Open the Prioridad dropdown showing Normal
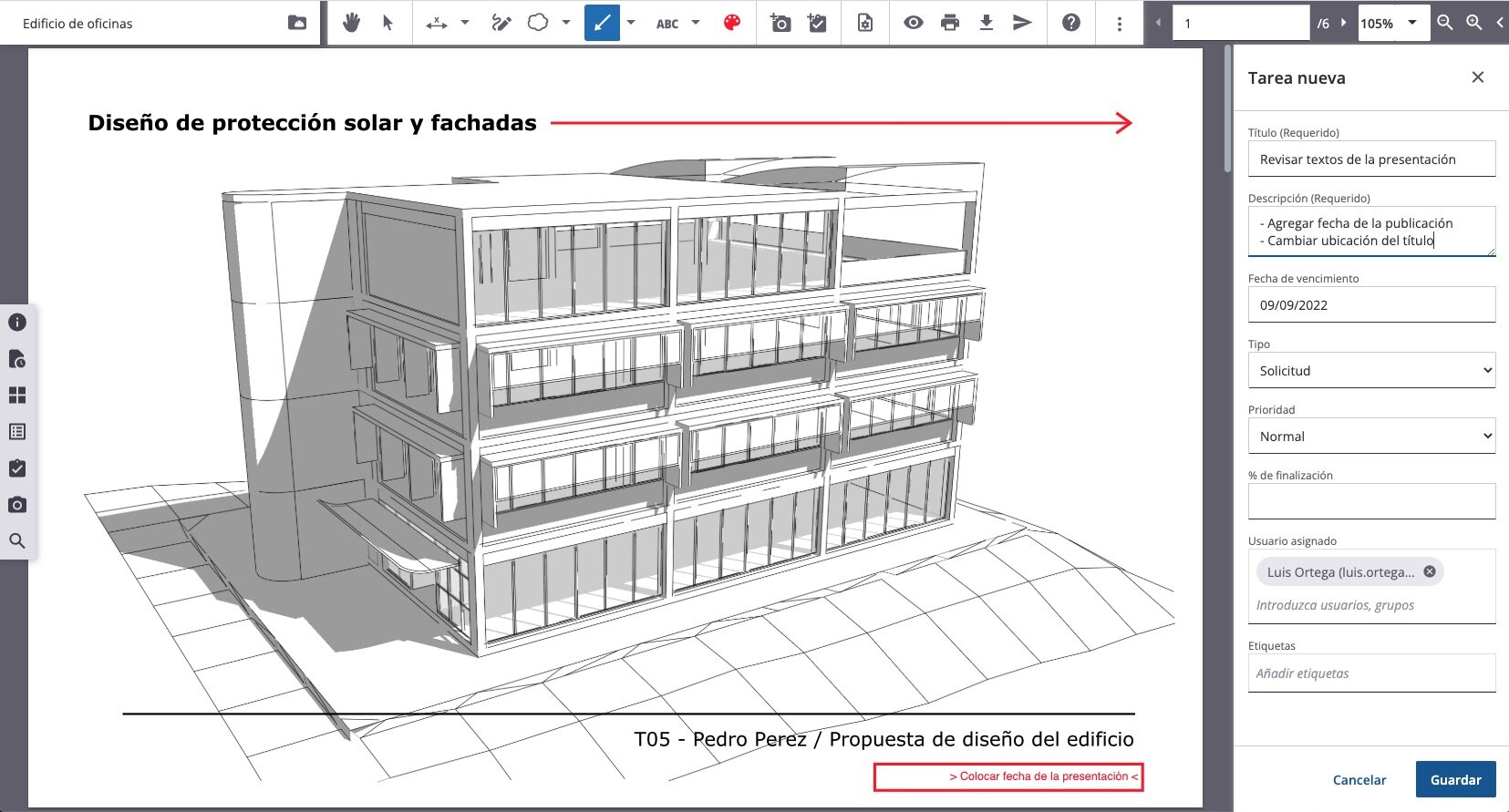The image size is (1509, 812). pos(1371,436)
